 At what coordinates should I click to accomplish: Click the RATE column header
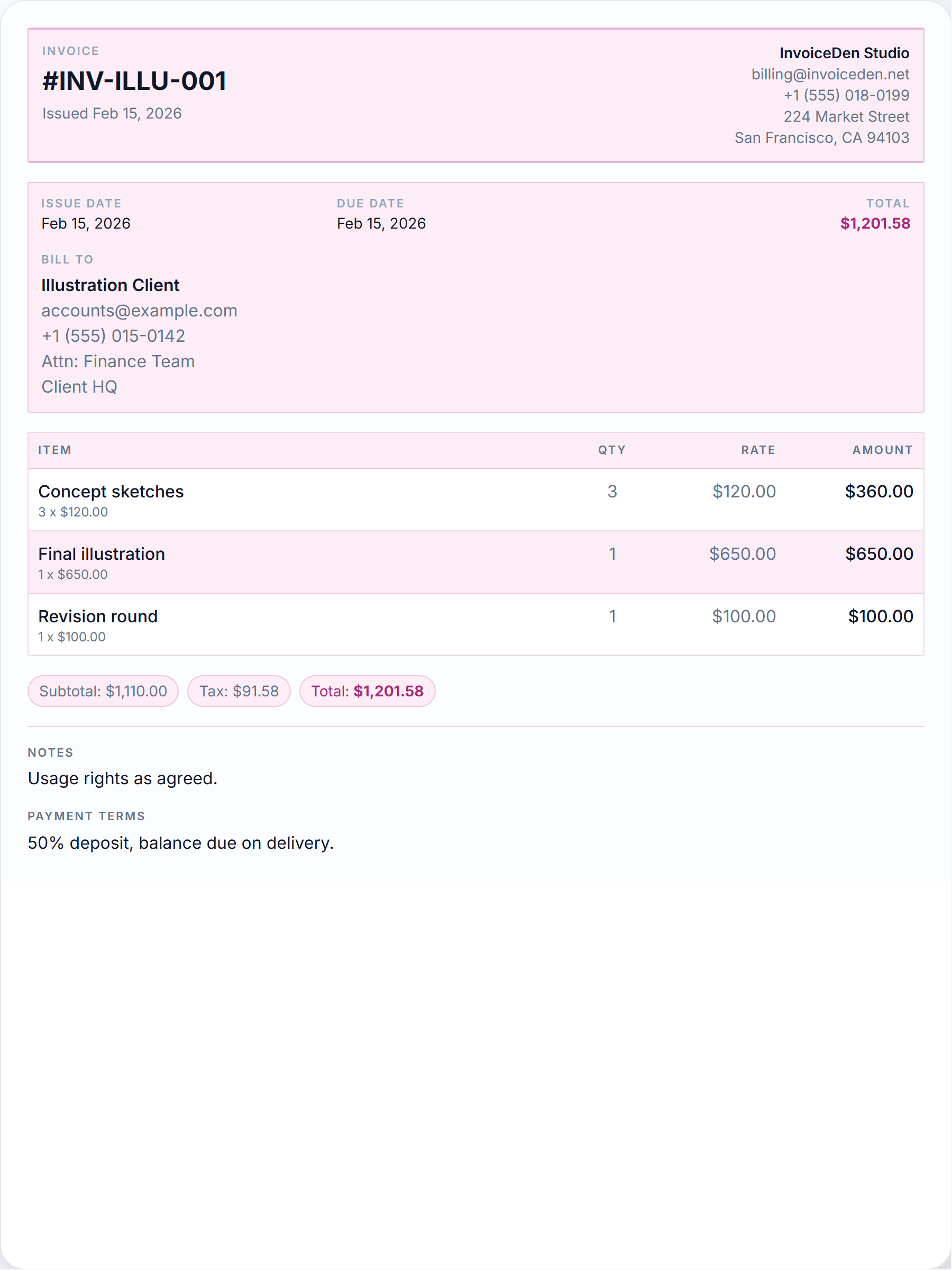(x=758, y=450)
